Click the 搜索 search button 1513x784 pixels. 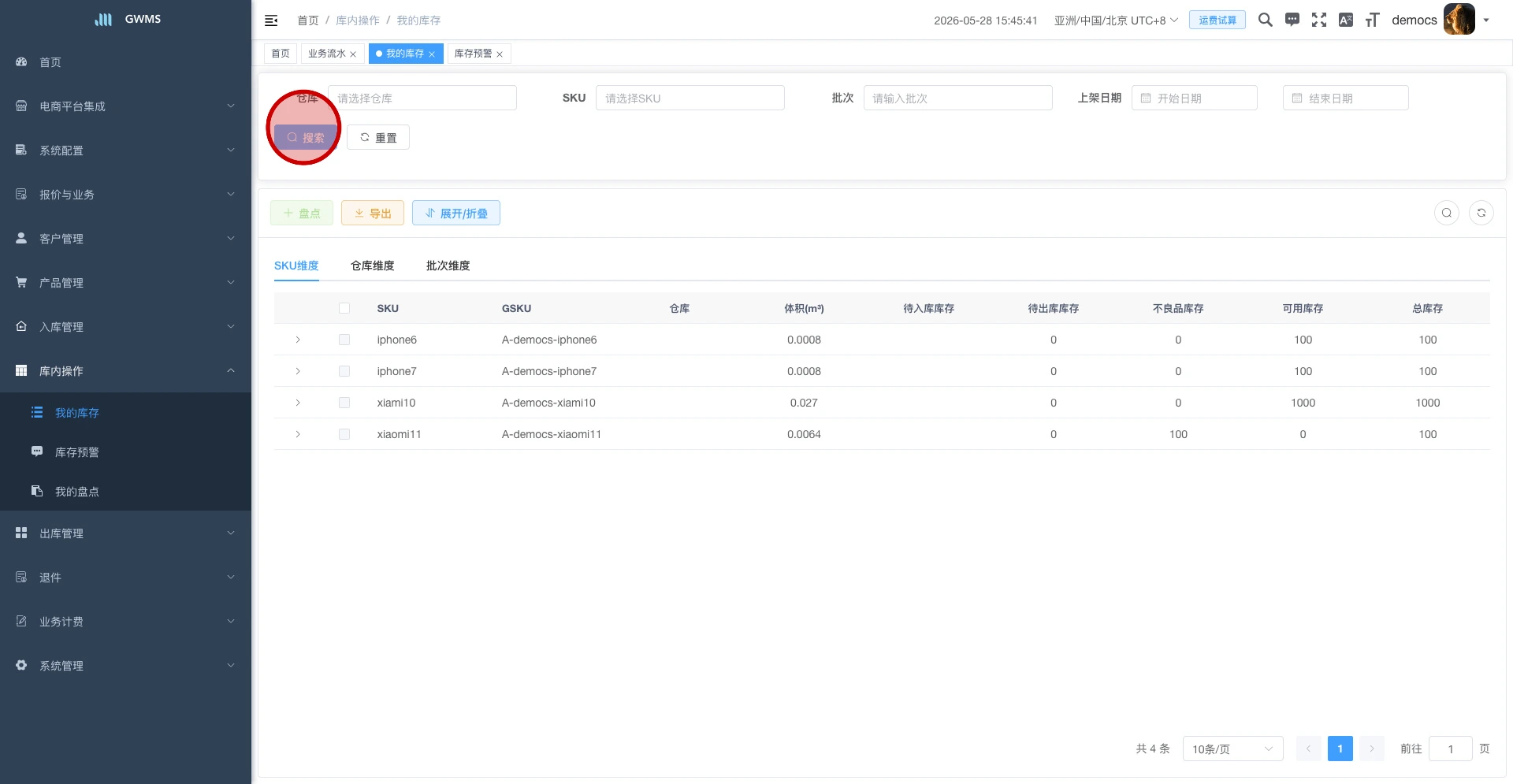tap(306, 137)
